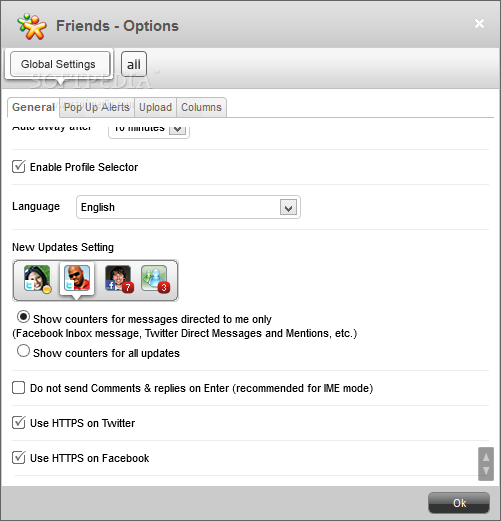Select the second Twitter profile with sunglasses
The height and width of the screenshot is (521, 501).
pyautogui.click(x=77, y=278)
